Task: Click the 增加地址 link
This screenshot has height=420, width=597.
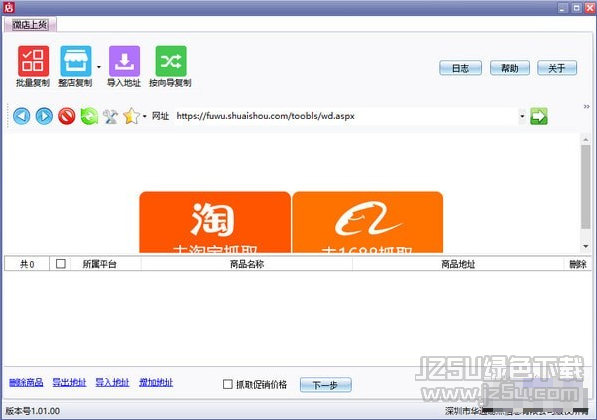Action: tap(156, 382)
